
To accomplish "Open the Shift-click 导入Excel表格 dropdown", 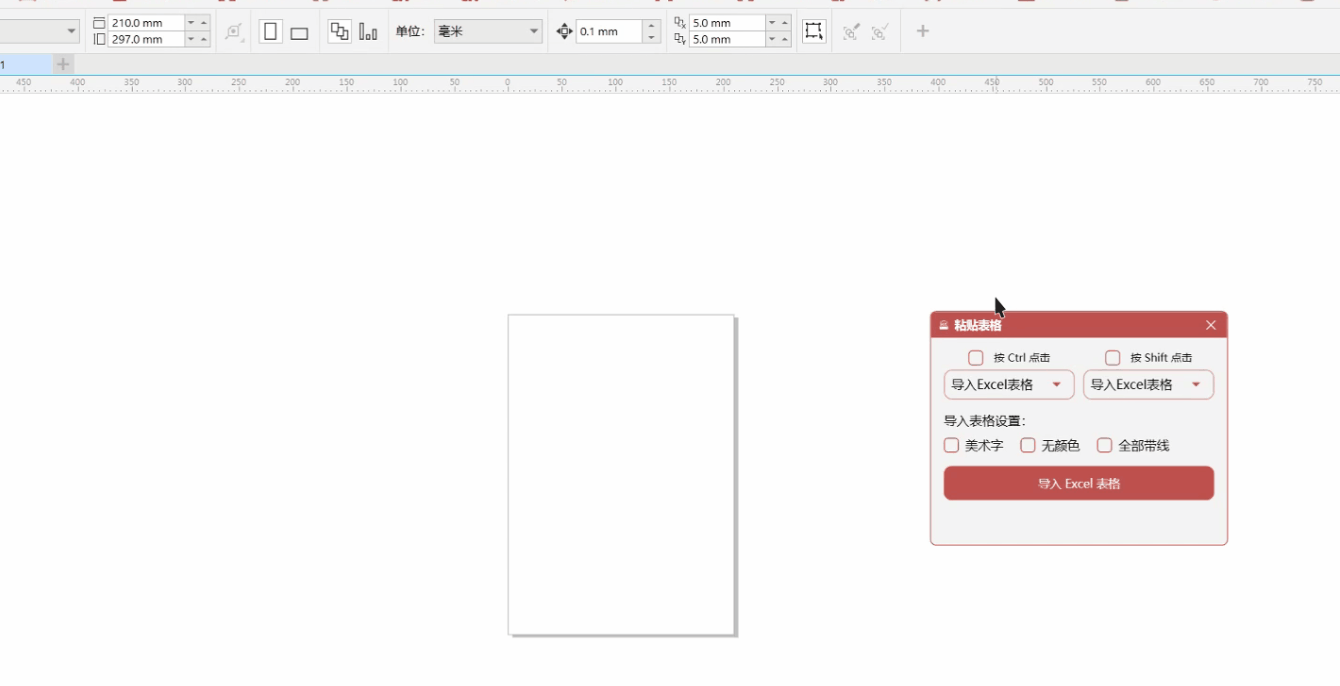I will click(x=1148, y=385).
